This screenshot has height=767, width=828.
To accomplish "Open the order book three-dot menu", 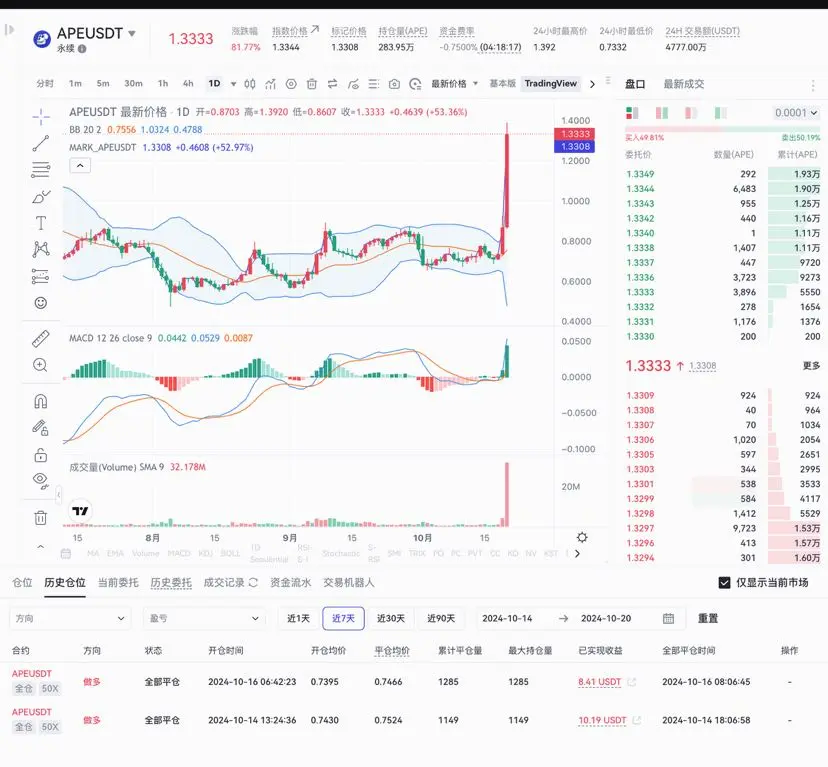I will tap(813, 86).
